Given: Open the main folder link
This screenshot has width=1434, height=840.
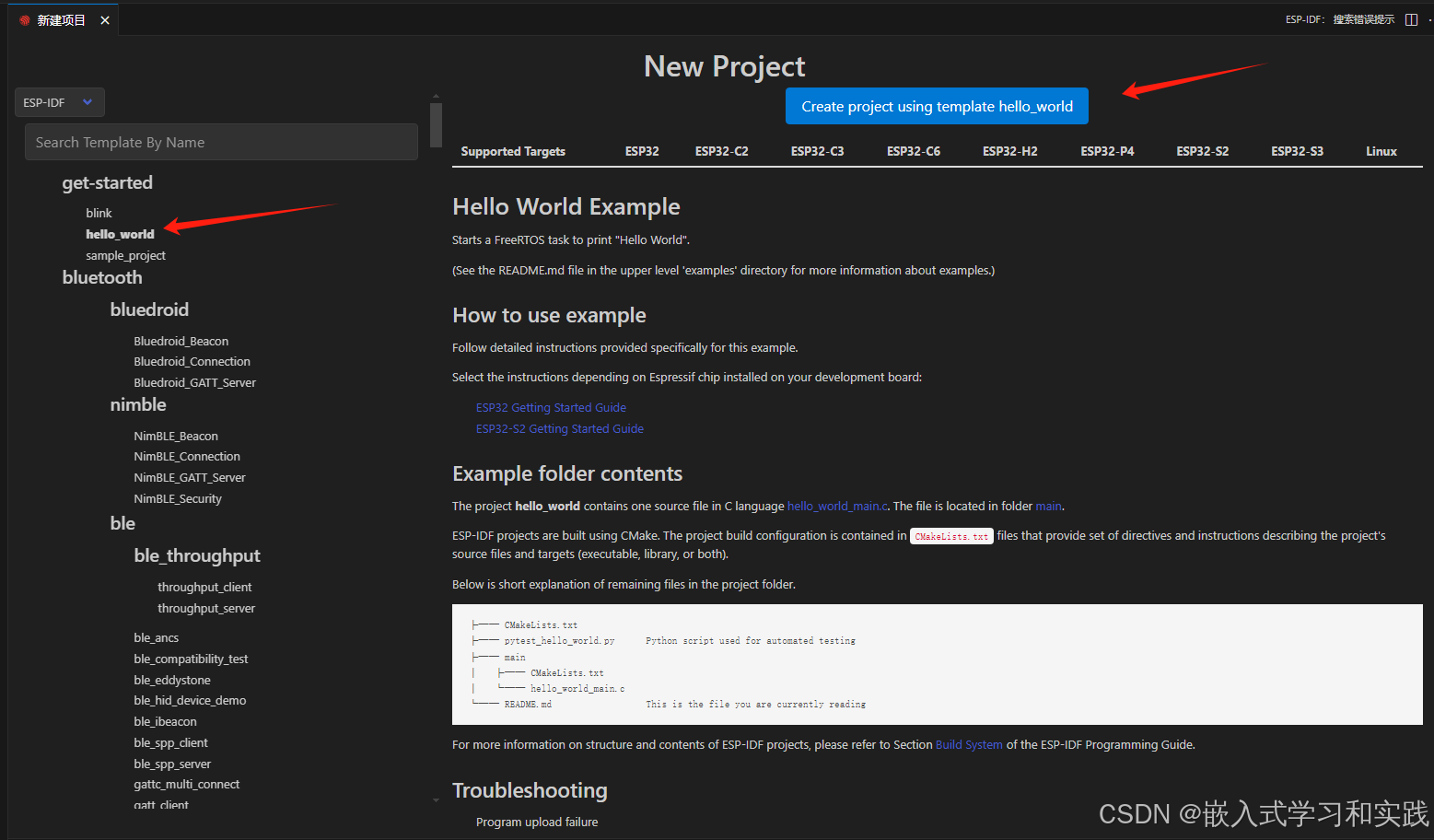Looking at the screenshot, I should [1048, 506].
